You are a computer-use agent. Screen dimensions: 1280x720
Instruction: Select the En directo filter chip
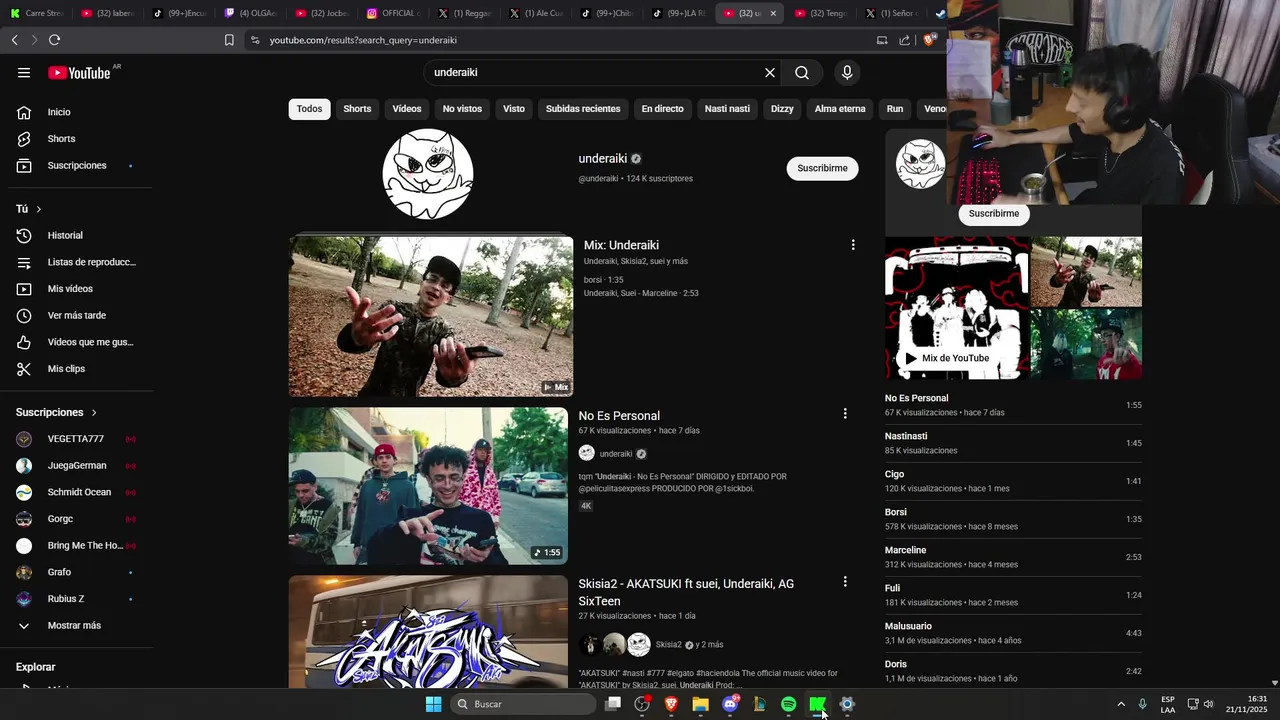[662, 109]
